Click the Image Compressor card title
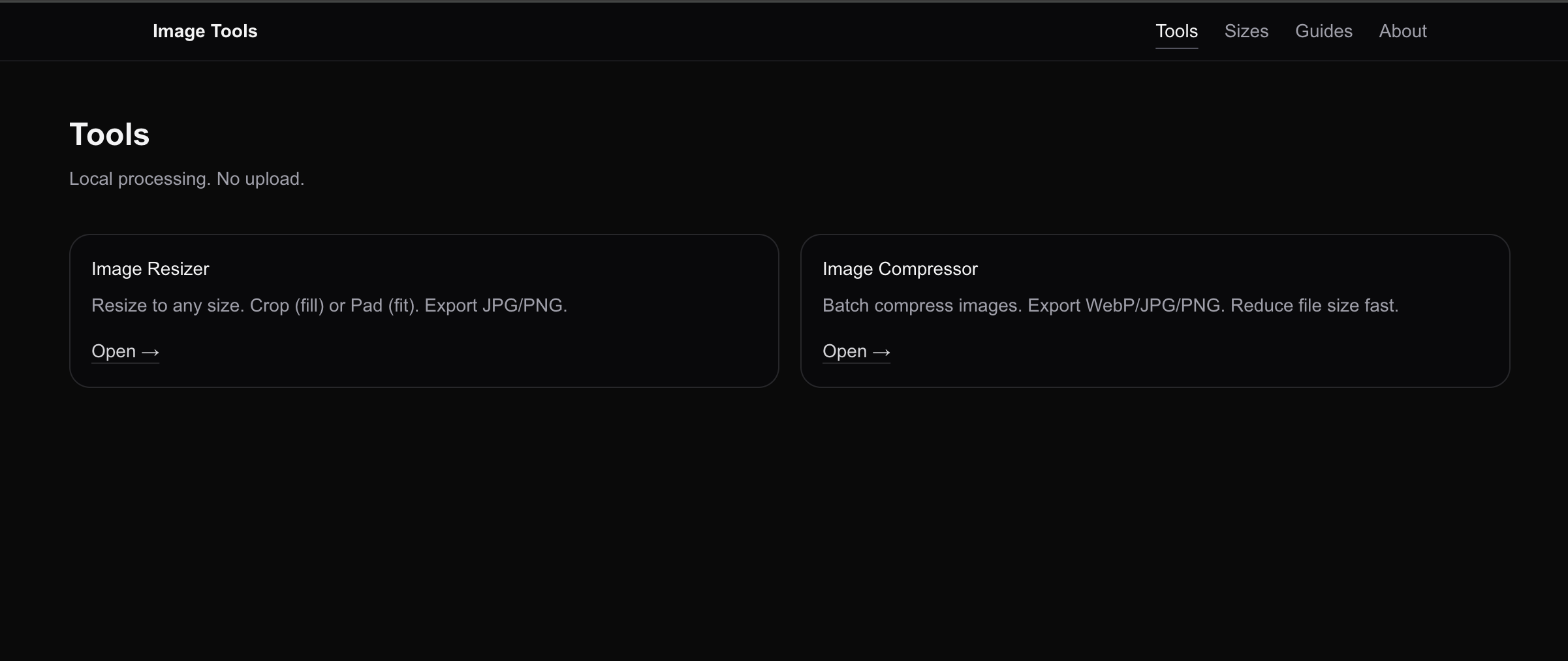Image resolution: width=1568 pixels, height=661 pixels. tap(900, 268)
